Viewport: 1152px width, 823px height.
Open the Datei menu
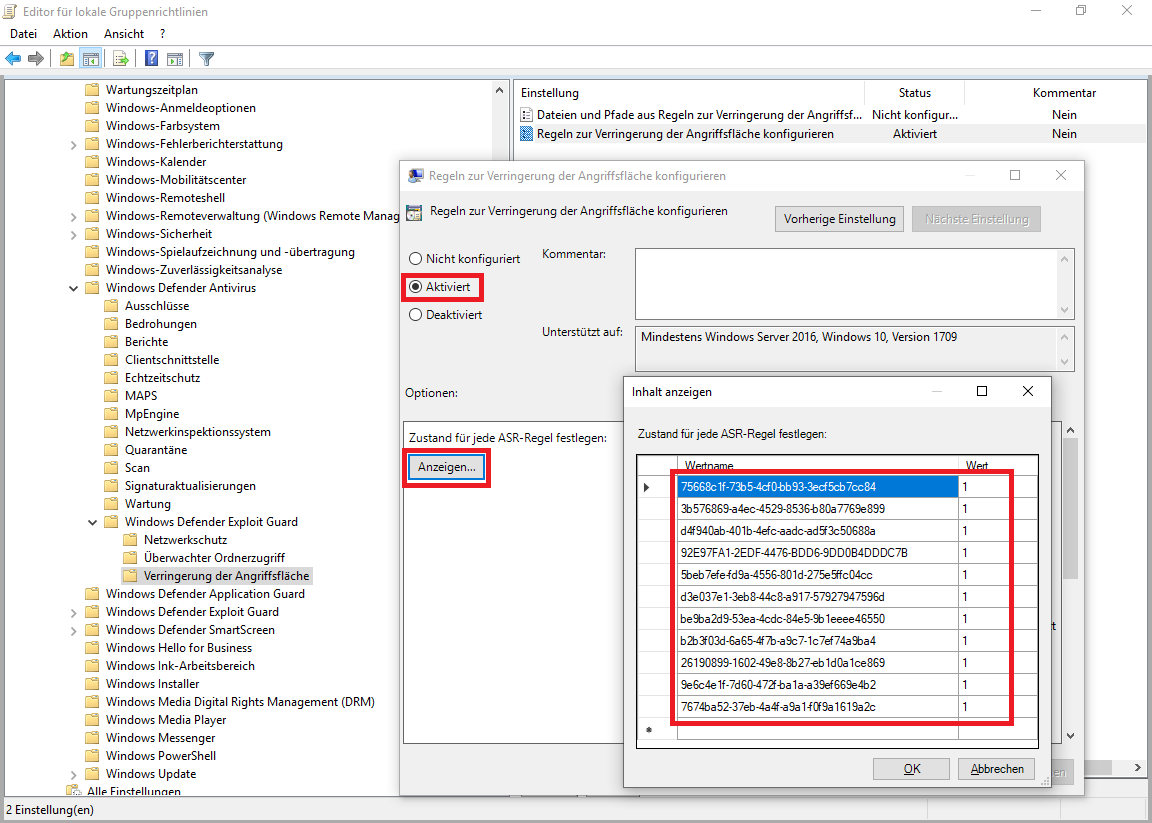(24, 34)
